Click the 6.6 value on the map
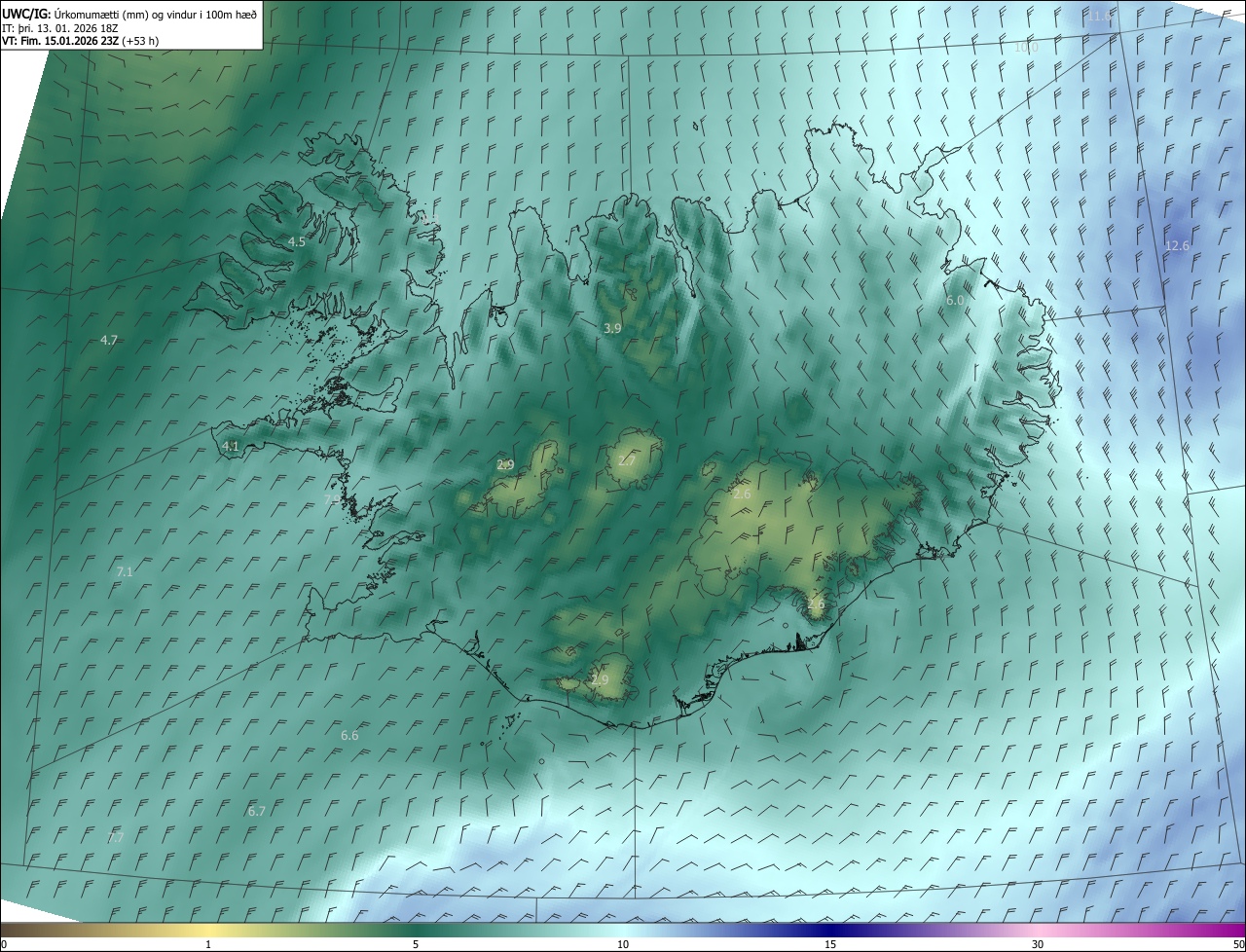Image resolution: width=1246 pixels, height=952 pixels. pyautogui.click(x=349, y=735)
